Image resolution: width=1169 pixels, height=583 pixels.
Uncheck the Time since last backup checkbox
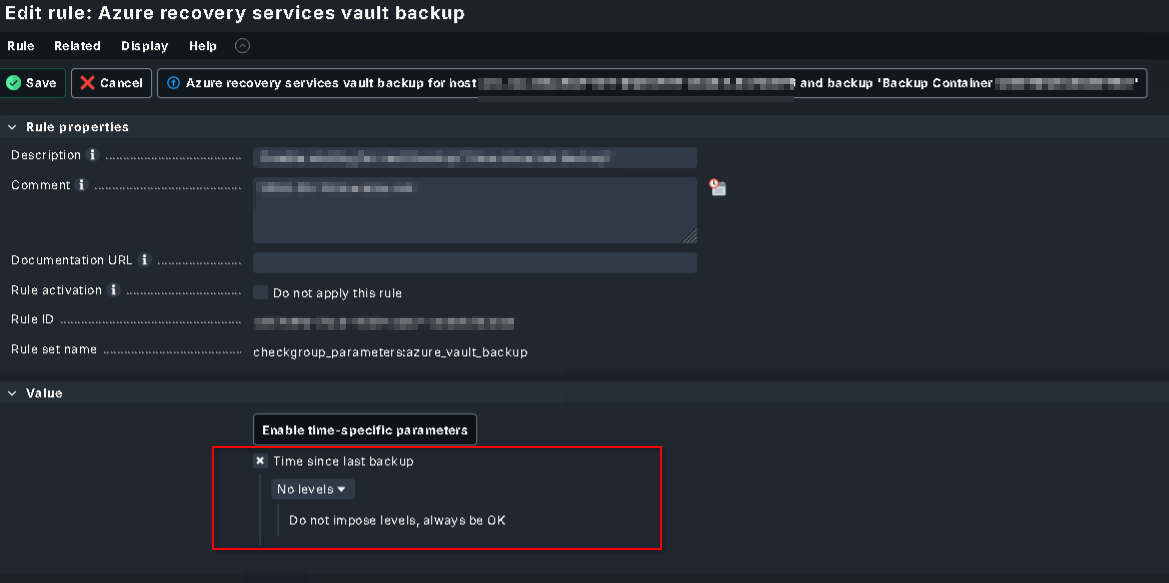tap(260, 461)
